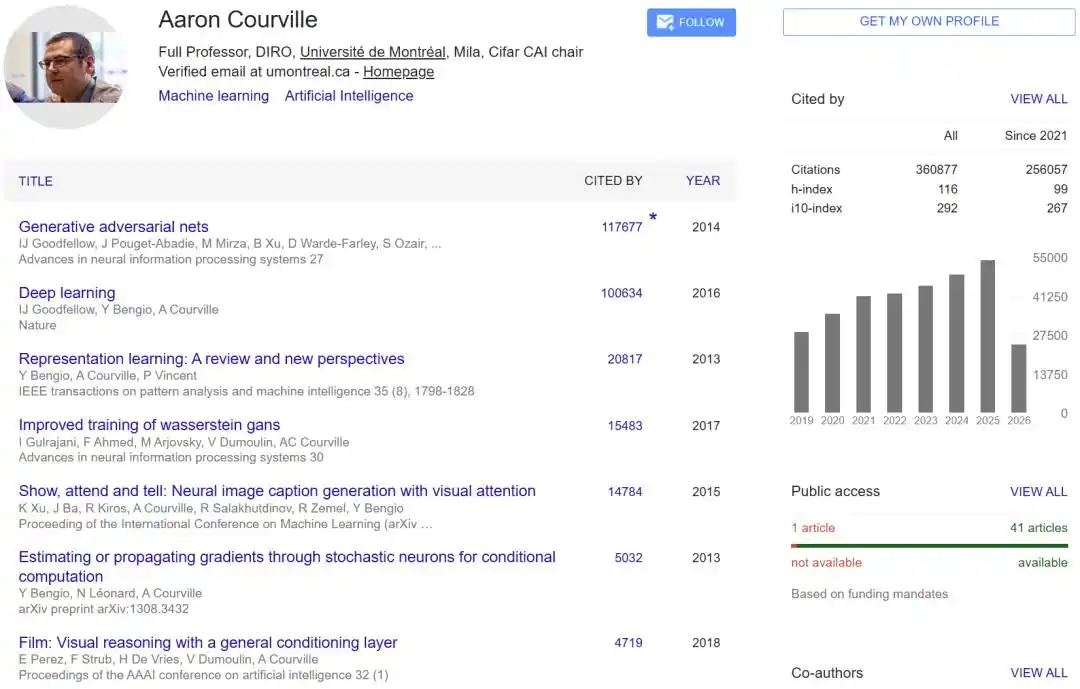
Task: Open the Deep learning article
Action: pyautogui.click(x=67, y=293)
